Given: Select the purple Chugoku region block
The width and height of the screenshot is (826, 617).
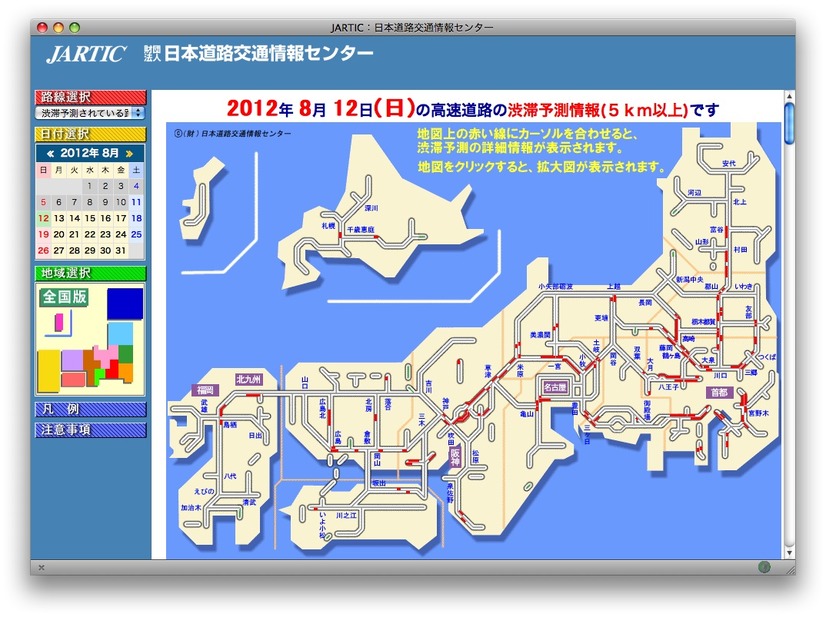Looking at the screenshot, I should click(x=73, y=360).
